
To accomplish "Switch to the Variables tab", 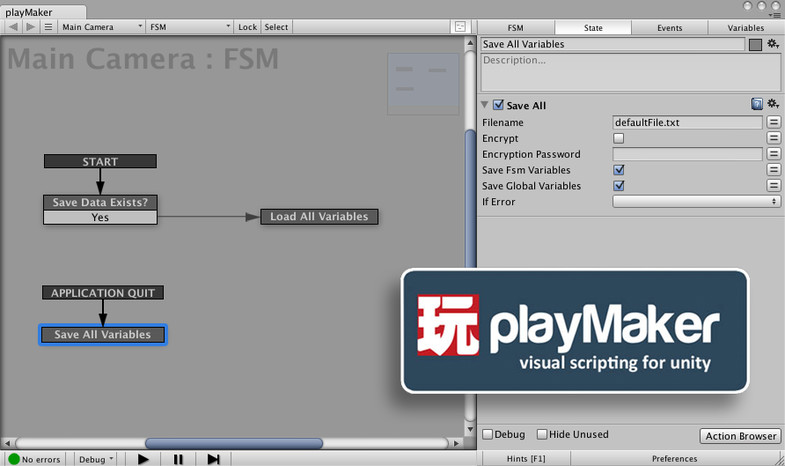I will [x=746, y=28].
